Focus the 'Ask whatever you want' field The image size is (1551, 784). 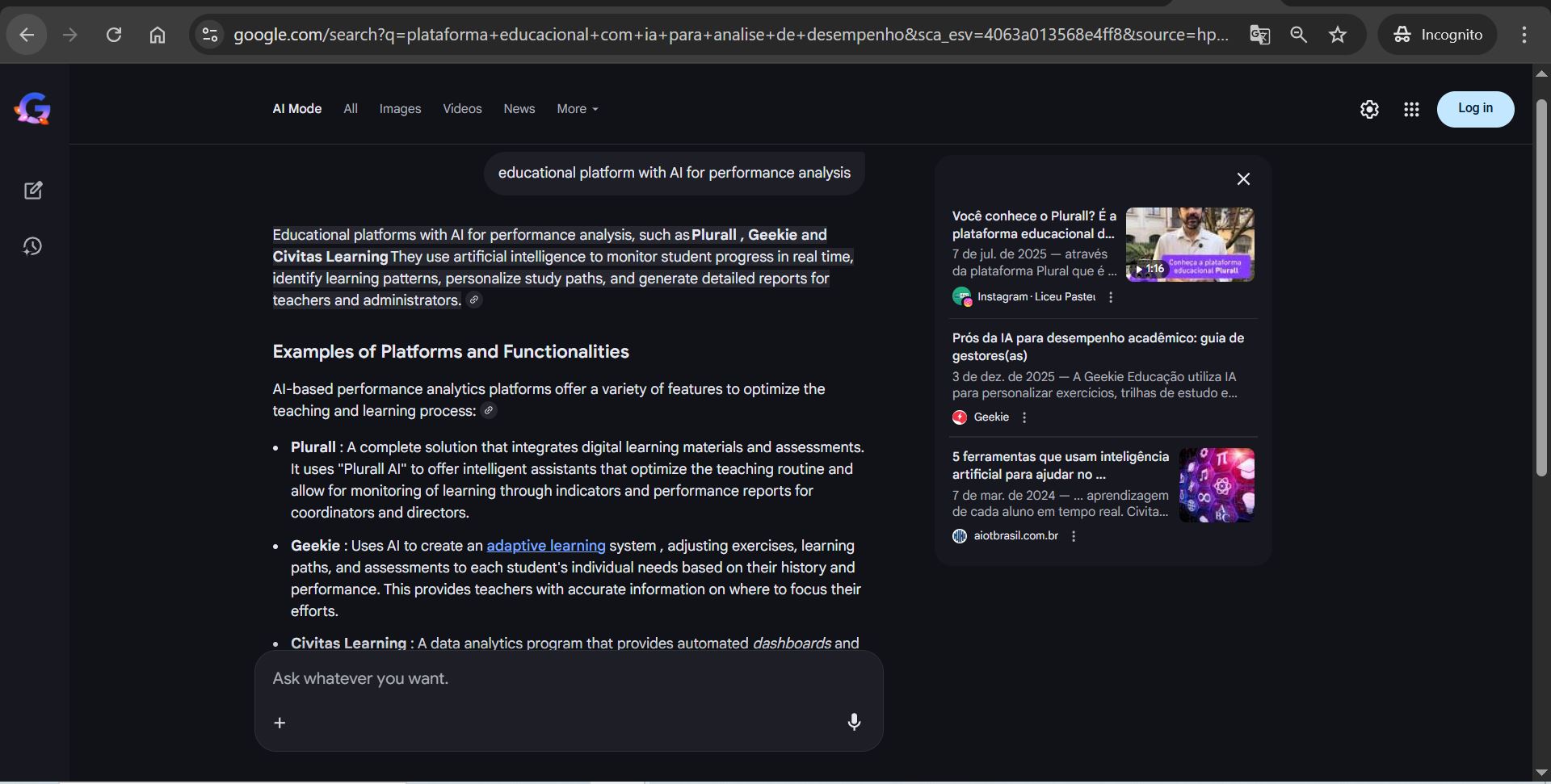[568, 679]
